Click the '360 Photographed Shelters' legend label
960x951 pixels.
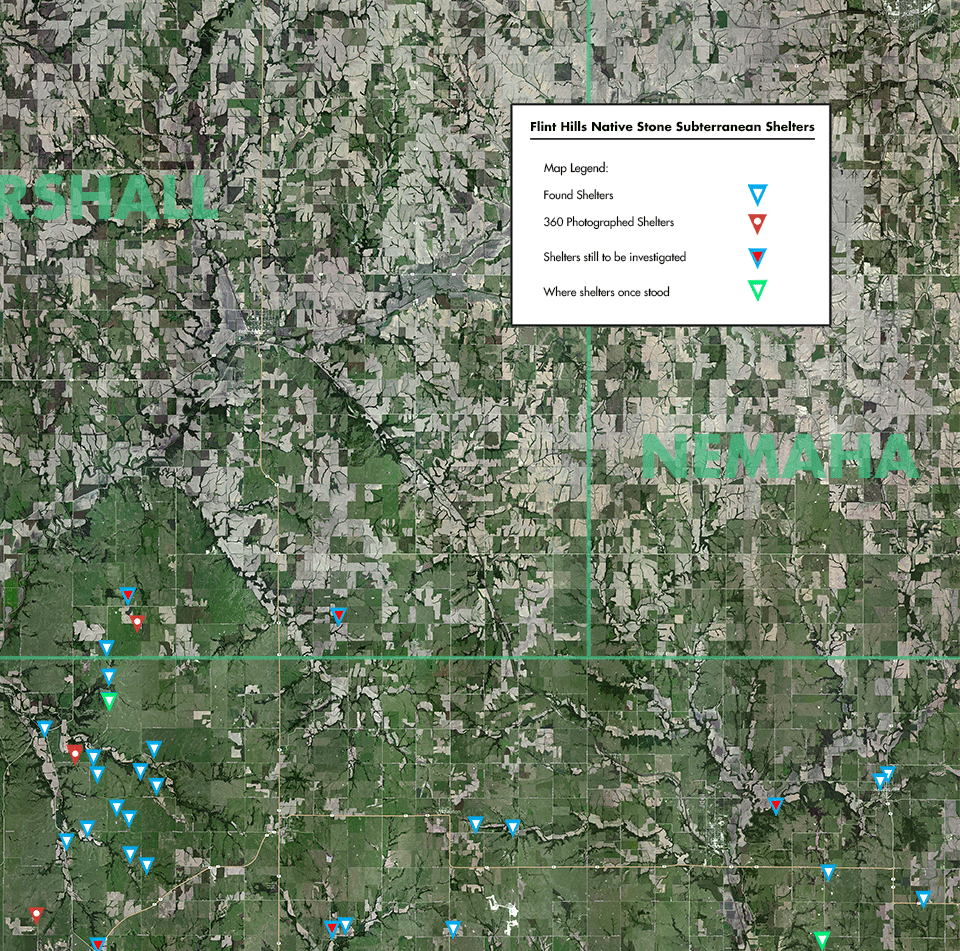point(609,222)
